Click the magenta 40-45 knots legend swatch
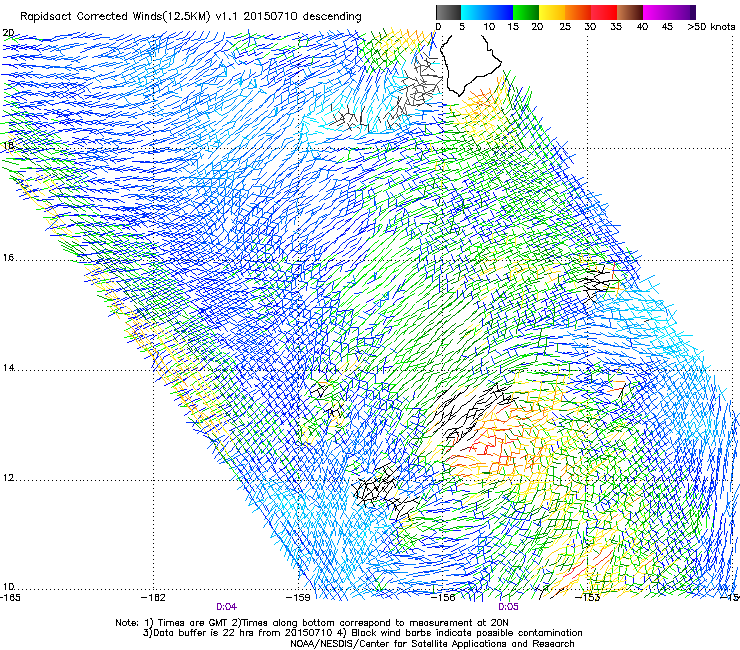740x650 pixels. (x=656, y=12)
